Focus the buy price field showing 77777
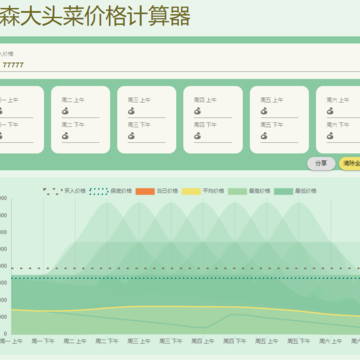The height and width of the screenshot is (360, 360). 180,65
